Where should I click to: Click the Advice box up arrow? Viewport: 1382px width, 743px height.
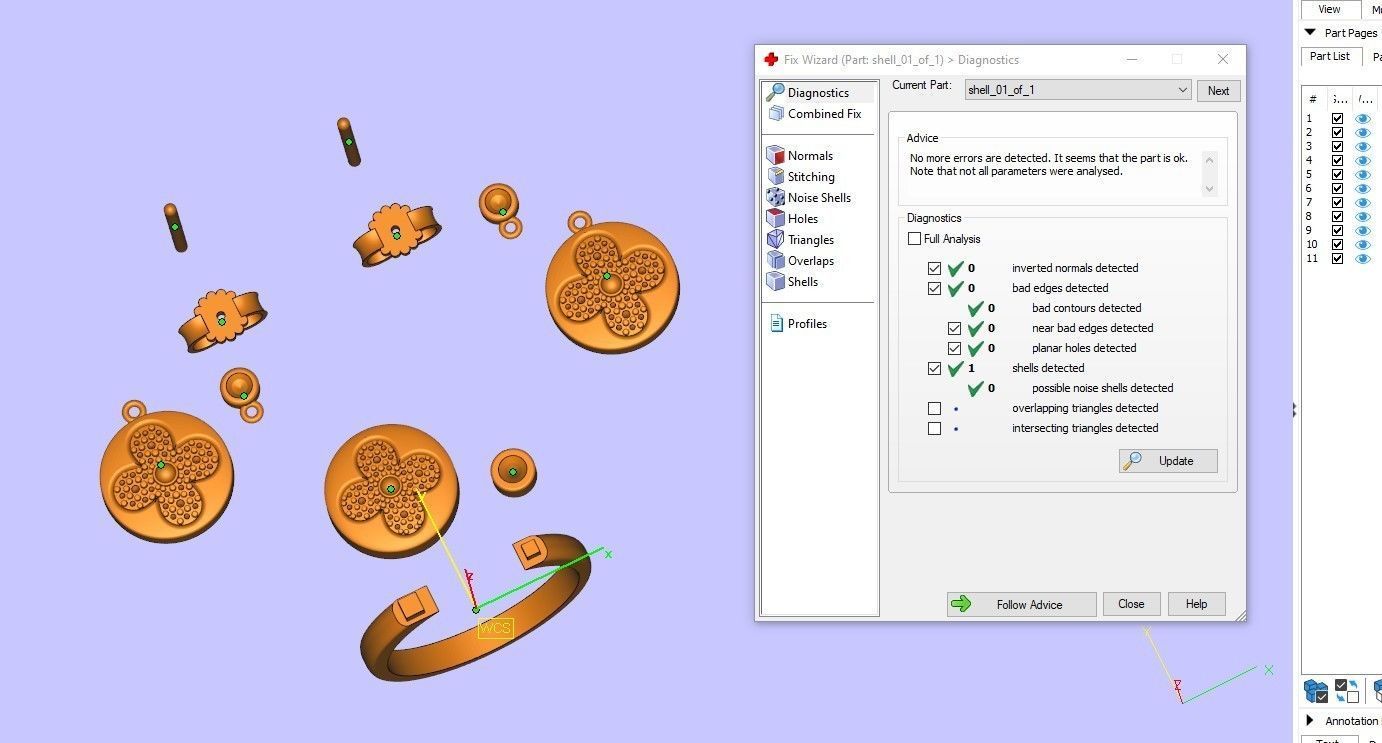coord(1209,159)
